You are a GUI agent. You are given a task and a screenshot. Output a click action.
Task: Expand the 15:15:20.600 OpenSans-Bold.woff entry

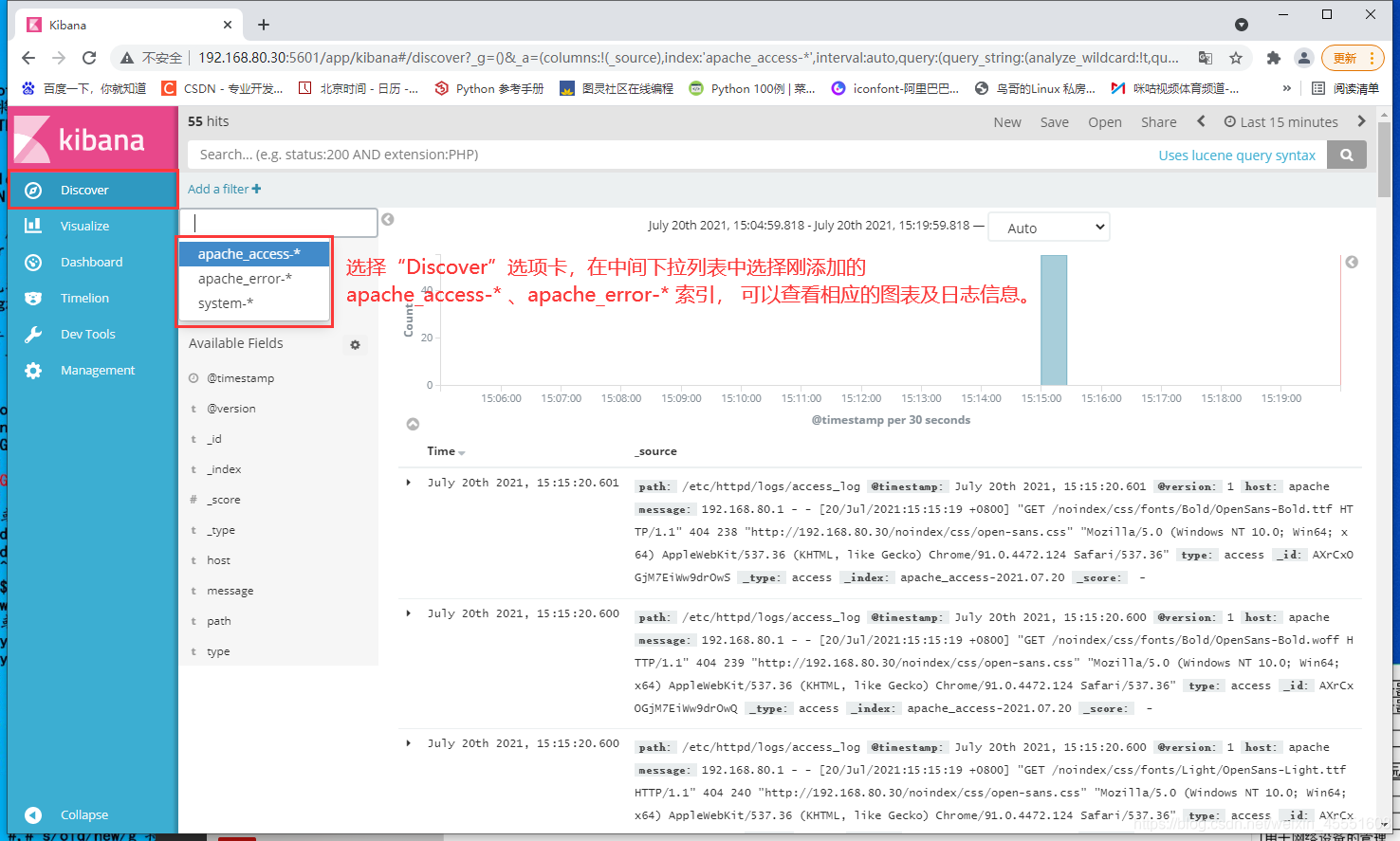tap(409, 613)
